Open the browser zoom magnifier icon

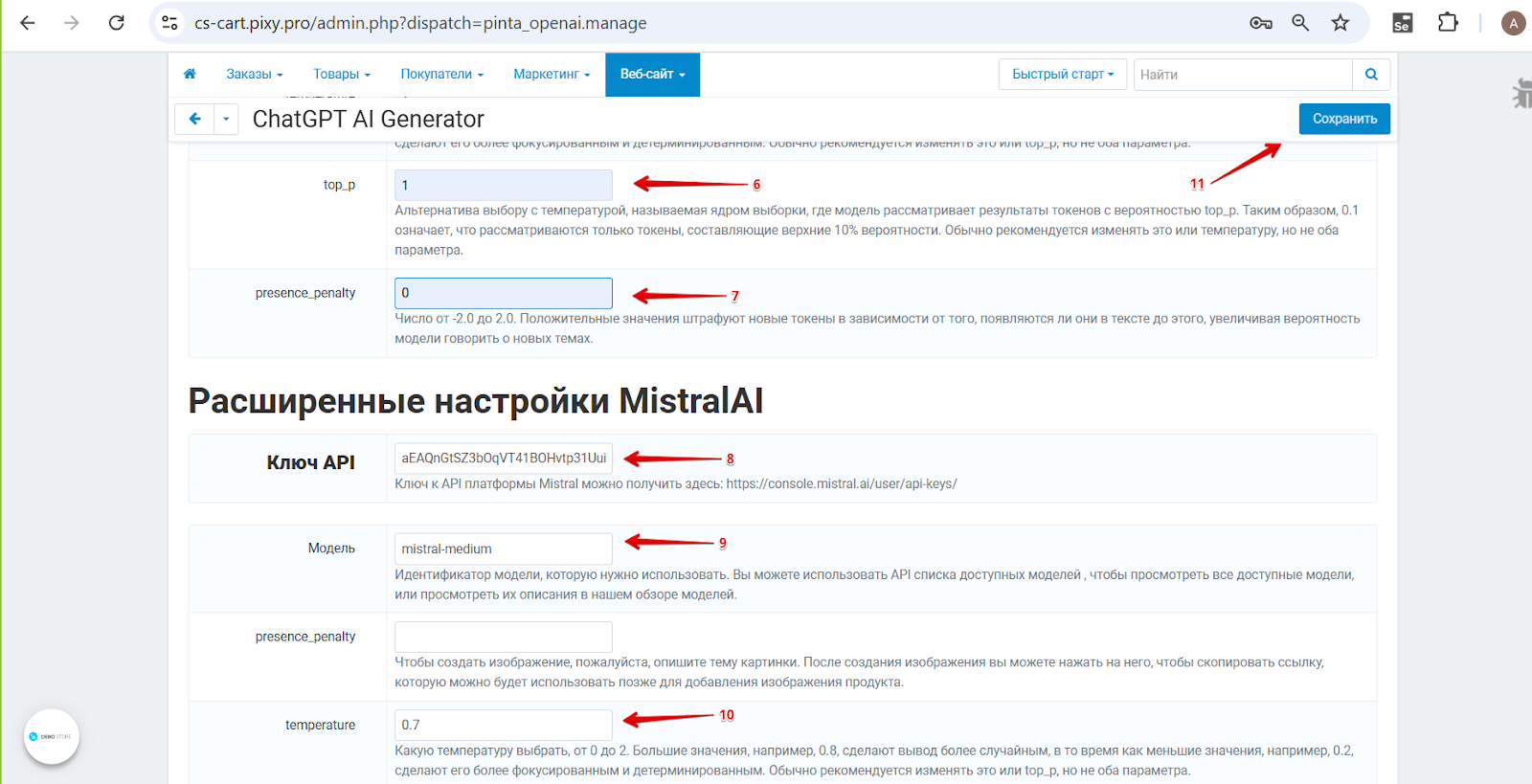pyautogui.click(x=1300, y=23)
